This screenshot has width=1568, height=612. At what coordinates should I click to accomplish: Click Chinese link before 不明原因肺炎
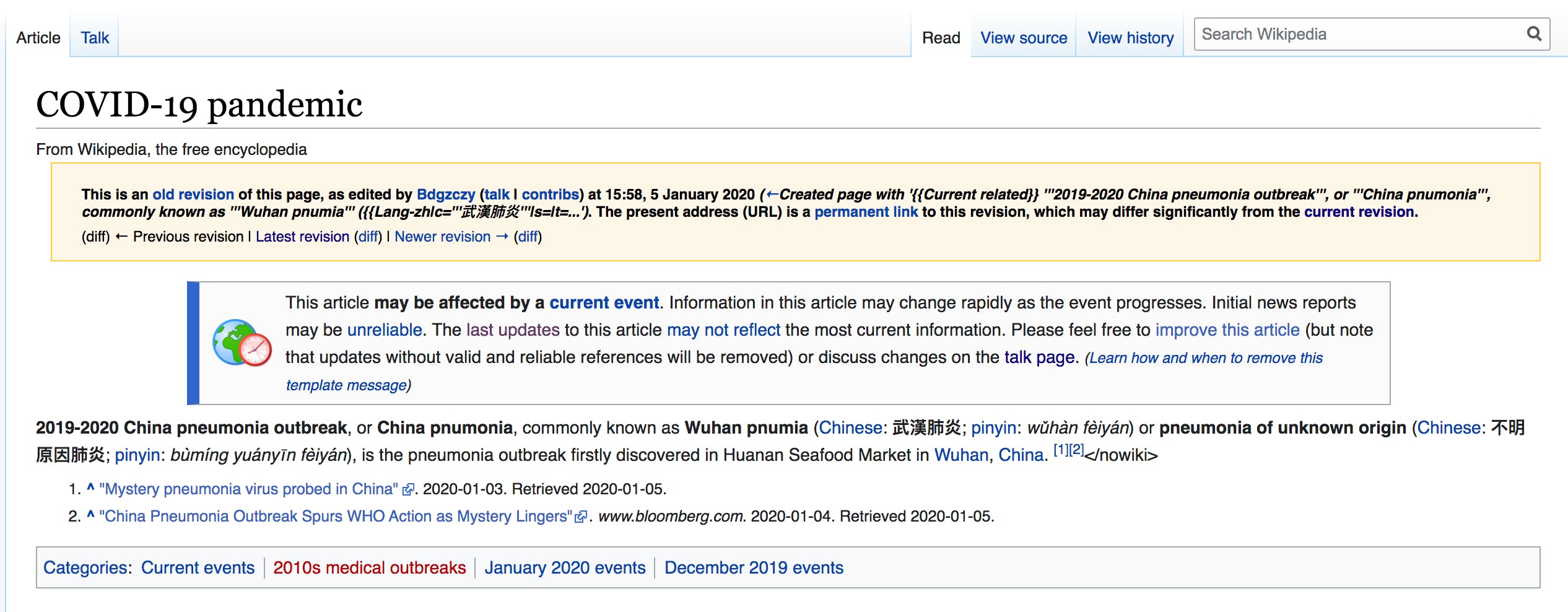click(1449, 427)
